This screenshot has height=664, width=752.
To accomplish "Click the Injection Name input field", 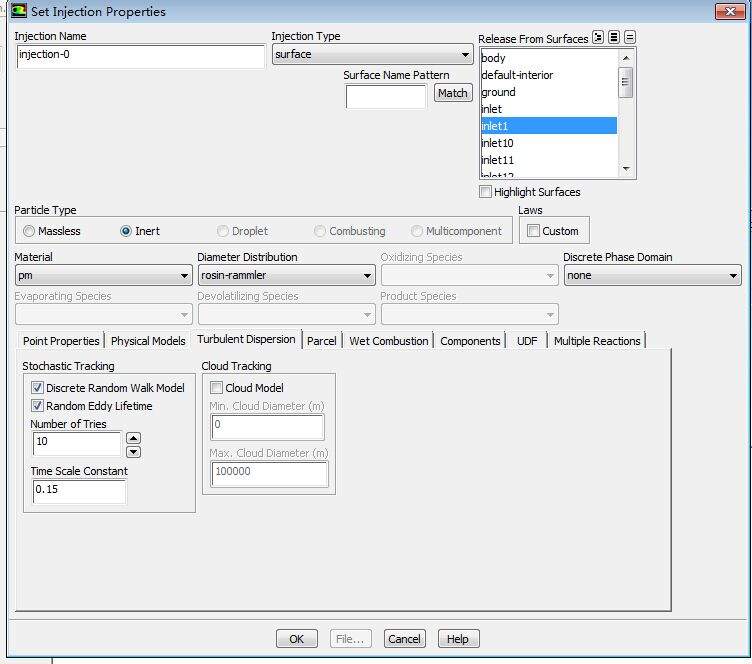I will pyautogui.click(x=141, y=56).
